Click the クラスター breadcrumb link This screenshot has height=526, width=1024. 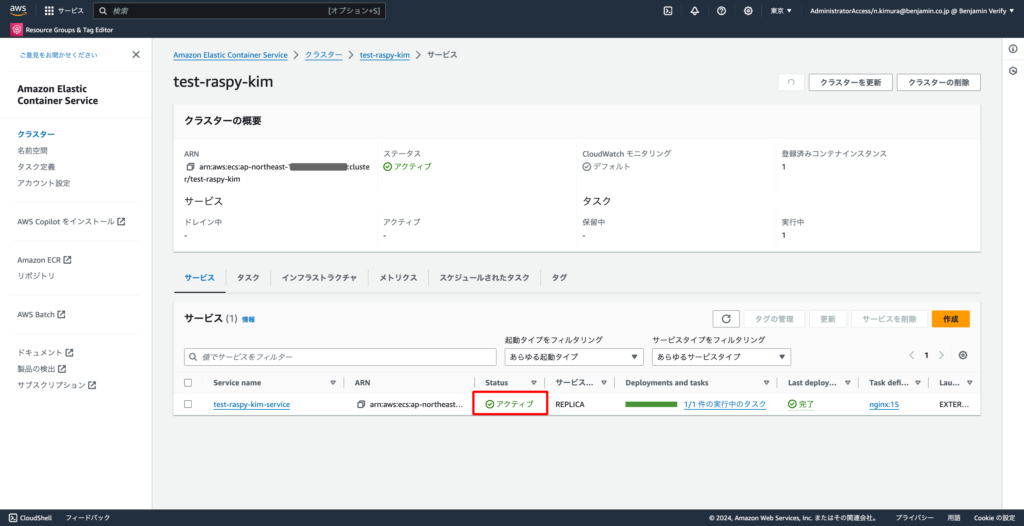click(324, 55)
